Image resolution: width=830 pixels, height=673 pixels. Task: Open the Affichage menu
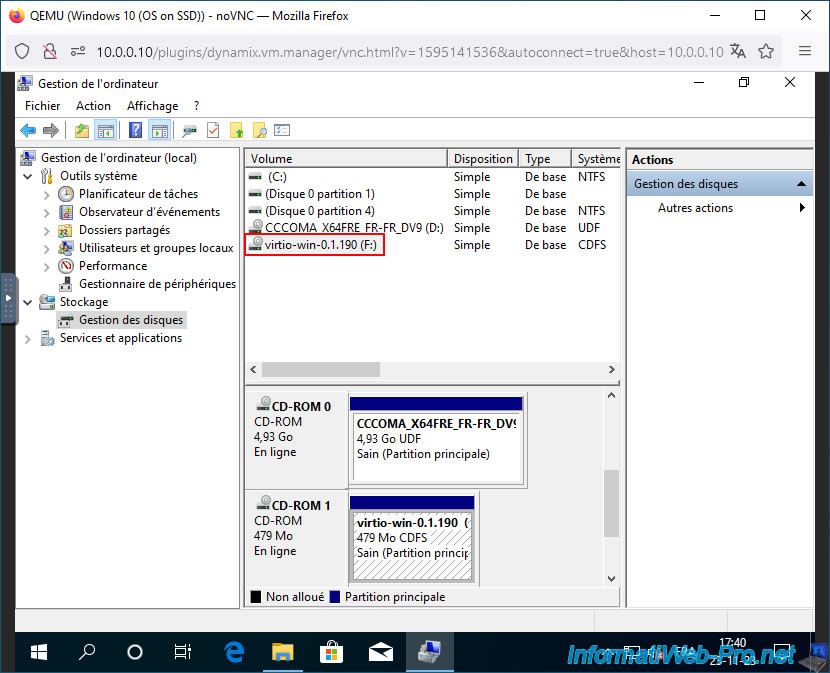click(x=152, y=106)
